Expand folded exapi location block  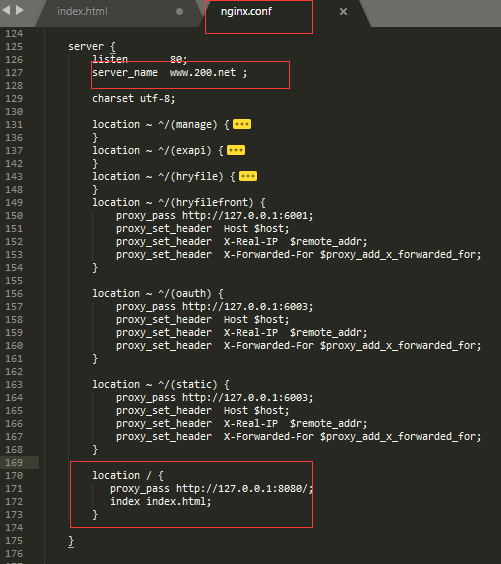click(x=236, y=150)
